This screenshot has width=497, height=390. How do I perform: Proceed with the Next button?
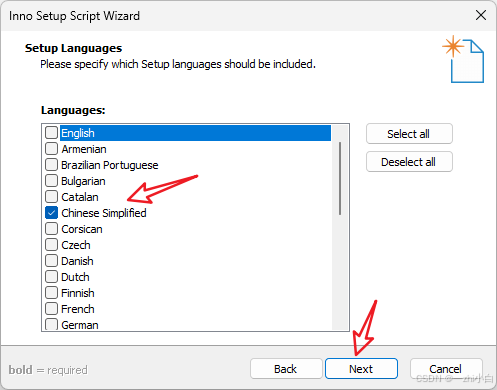click(x=361, y=369)
